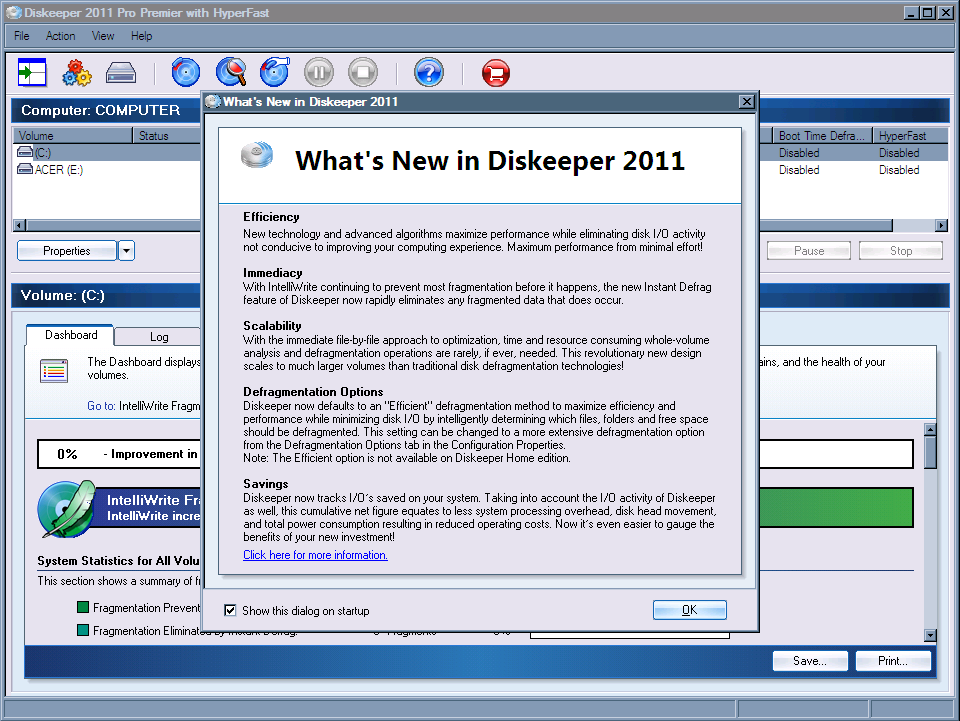The width and height of the screenshot is (960, 721).
Task: Click the gray stop toolbar icon
Action: pos(362,73)
